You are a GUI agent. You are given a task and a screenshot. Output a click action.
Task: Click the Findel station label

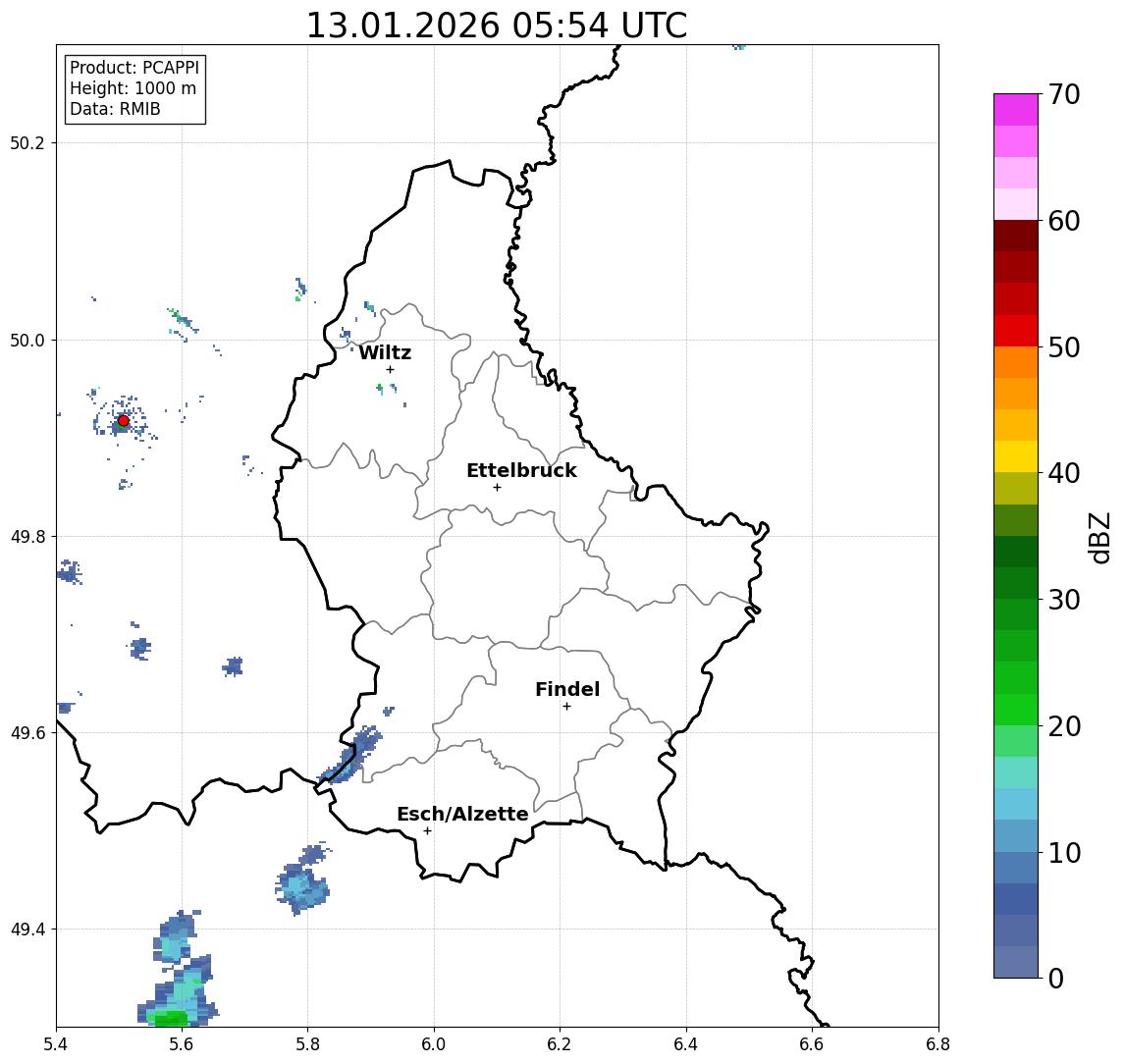pyautogui.click(x=567, y=689)
